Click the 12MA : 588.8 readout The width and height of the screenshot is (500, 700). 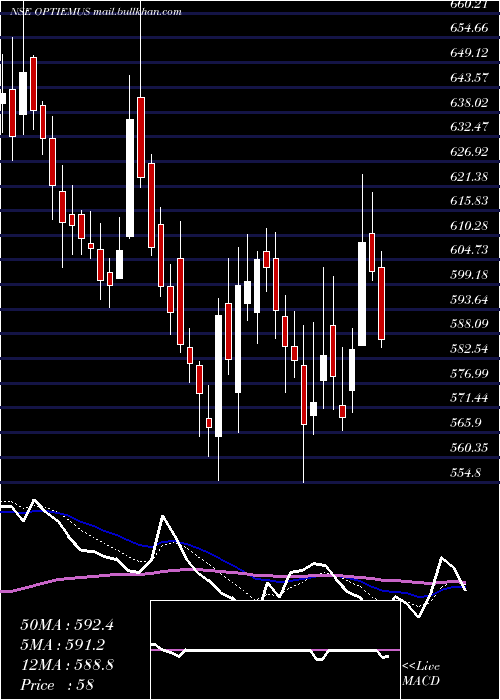(67, 665)
